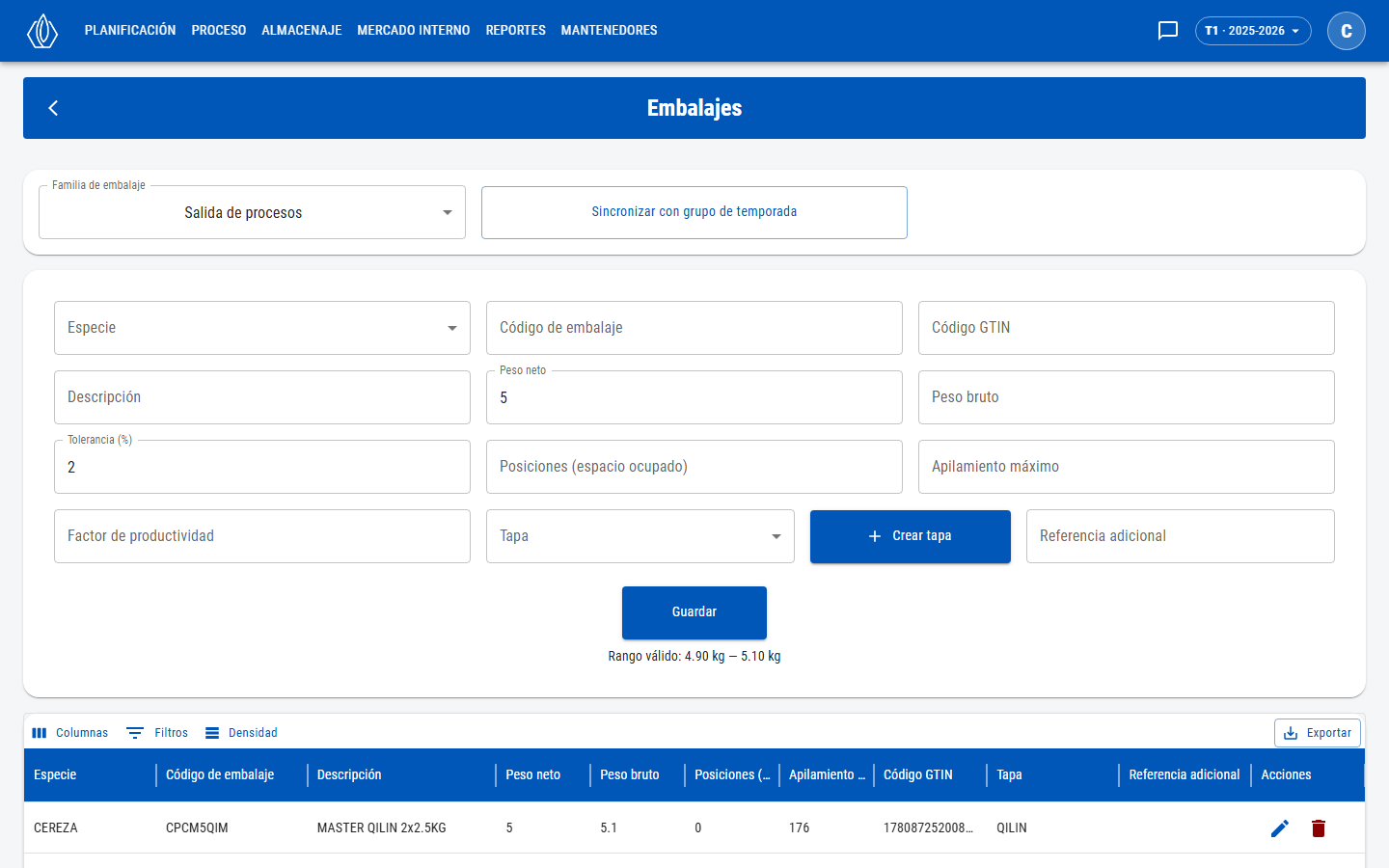
Task: Click the Rango válido text
Action: click(x=694, y=657)
